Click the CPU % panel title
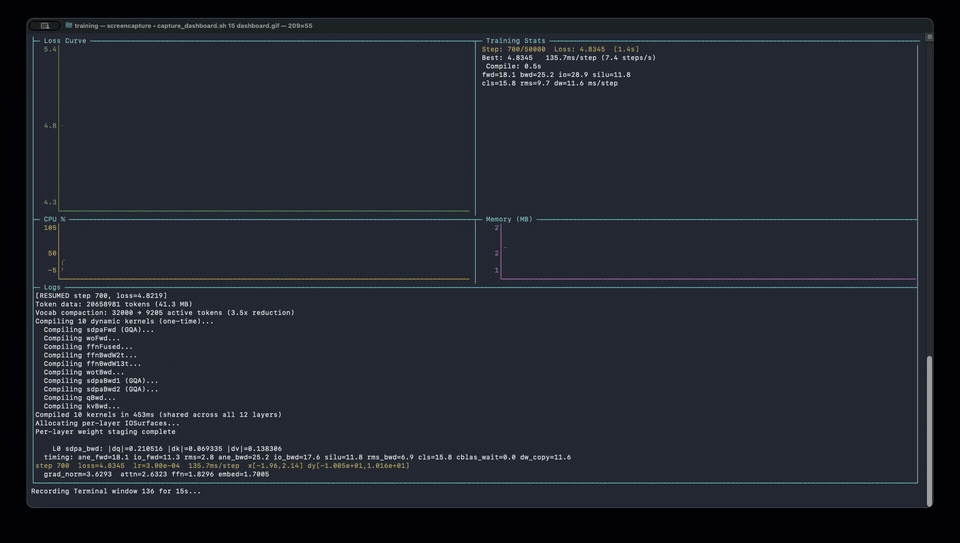 tap(54, 219)
